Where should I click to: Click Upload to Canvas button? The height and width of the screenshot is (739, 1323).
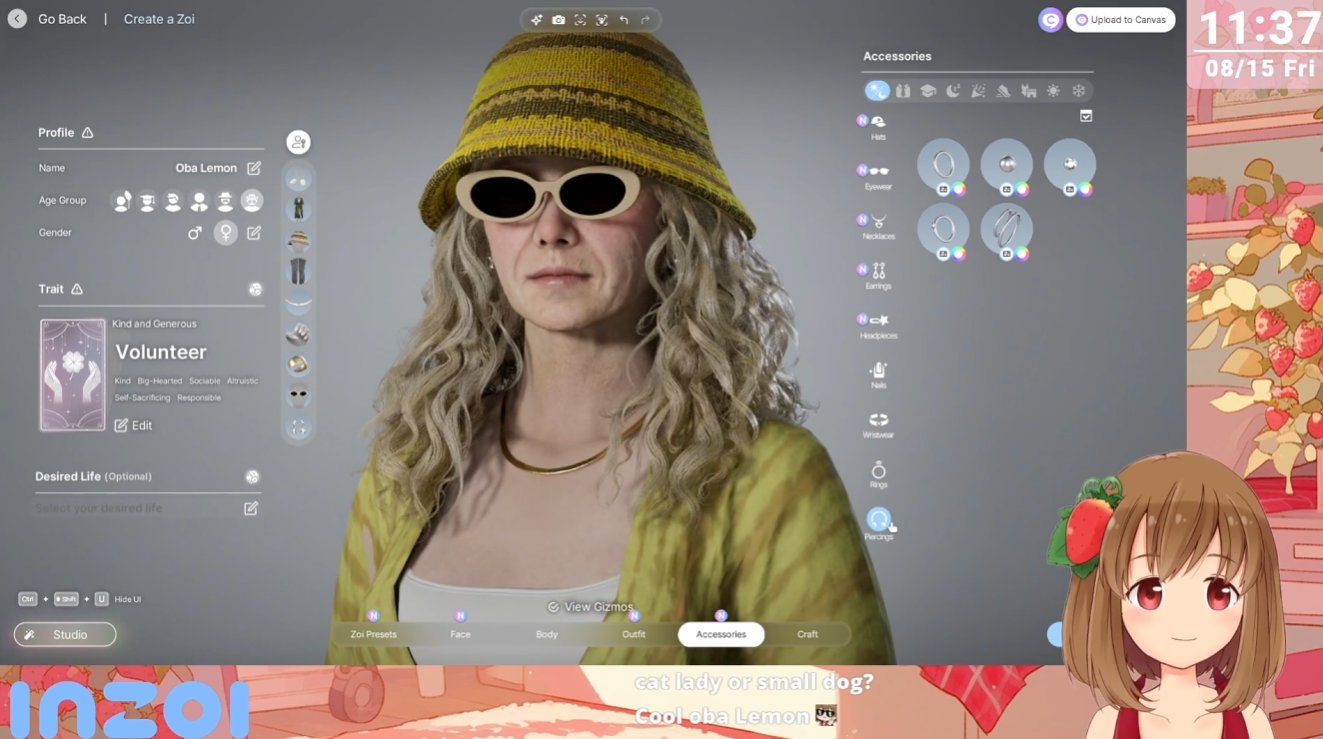tap(1120, 20)
